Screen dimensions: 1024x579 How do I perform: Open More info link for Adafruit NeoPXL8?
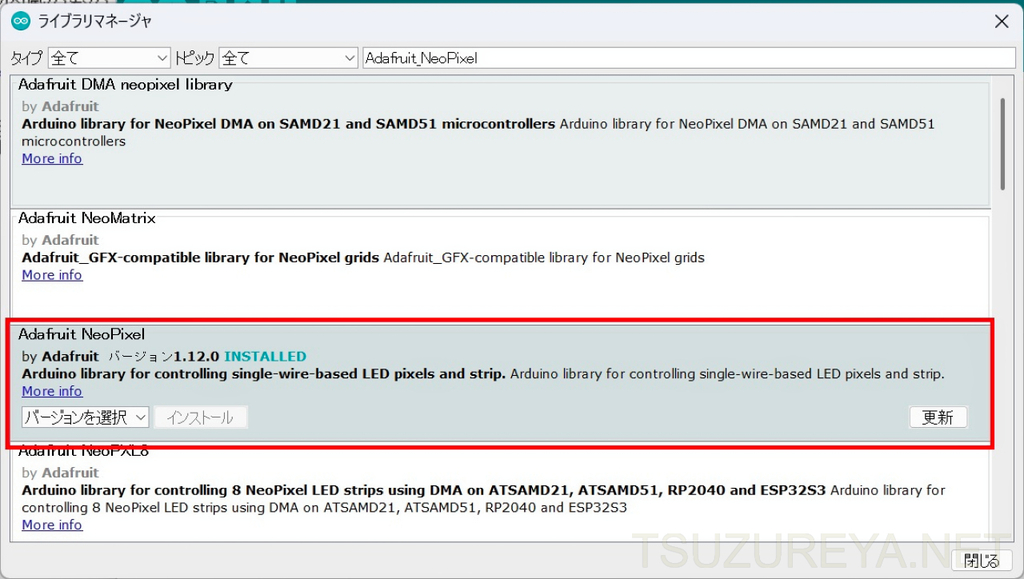[x=52, y=525]
